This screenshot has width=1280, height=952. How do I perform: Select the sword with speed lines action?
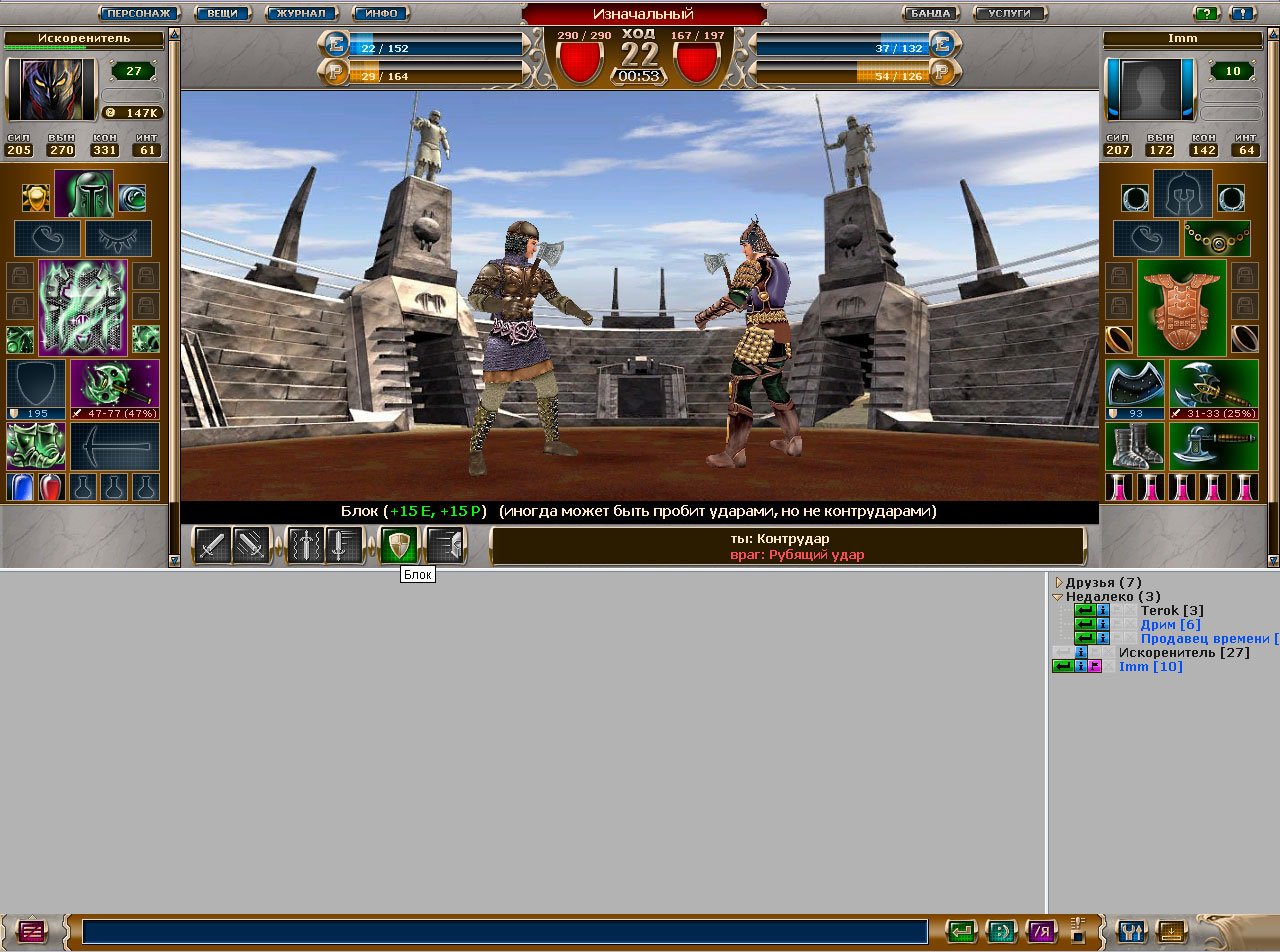(x=344, y=546)
